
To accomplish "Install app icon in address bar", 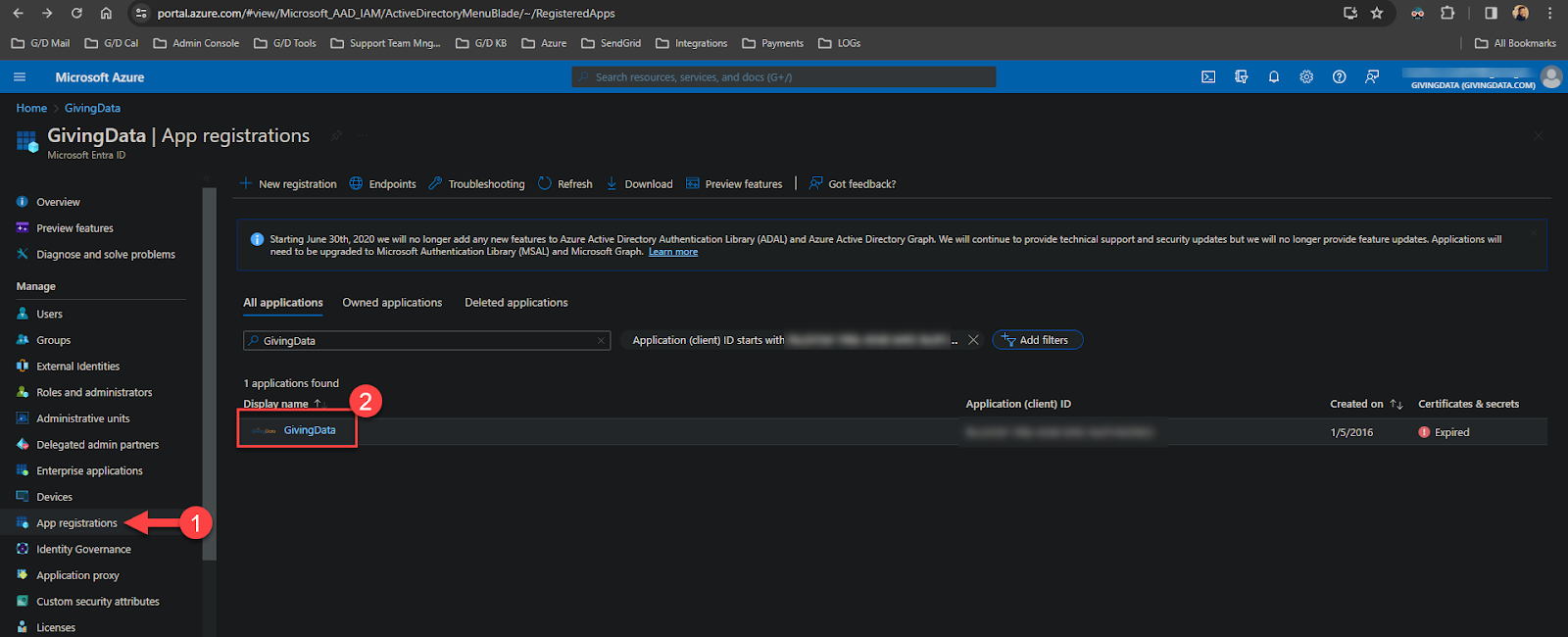I will tap(1350, 14).
